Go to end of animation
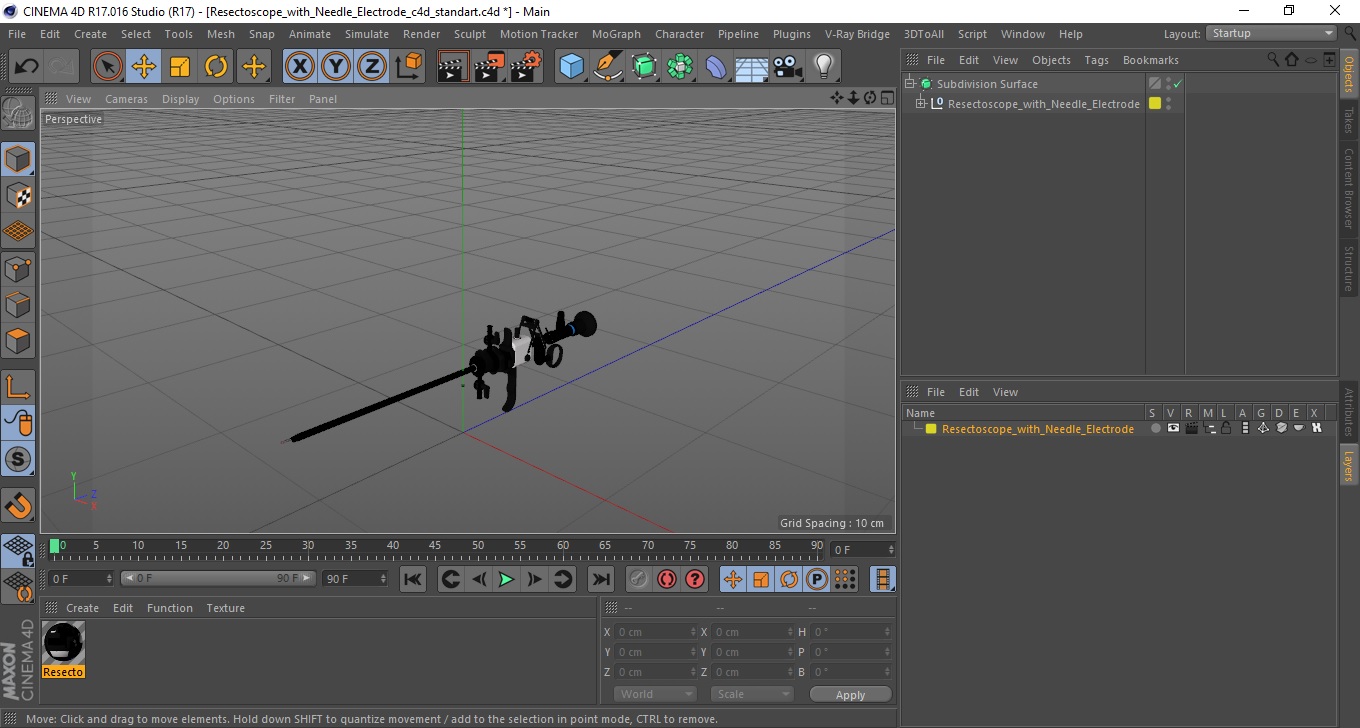The height and width of the screenshot is (728, 1360). click(x=600, y=579)
